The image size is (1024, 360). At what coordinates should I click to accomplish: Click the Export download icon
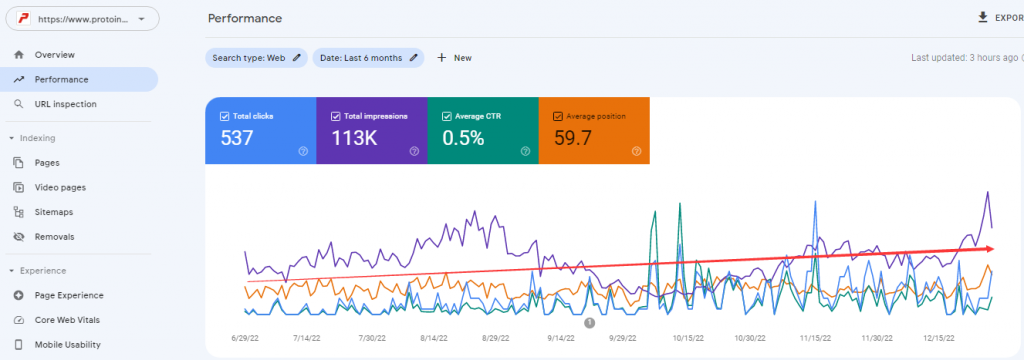pos(983,18)
